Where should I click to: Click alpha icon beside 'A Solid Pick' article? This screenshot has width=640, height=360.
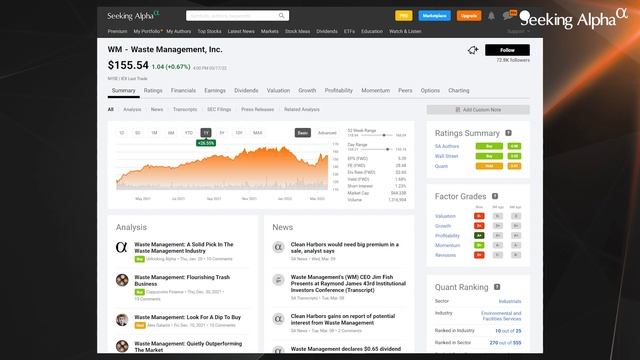[122, 247]
